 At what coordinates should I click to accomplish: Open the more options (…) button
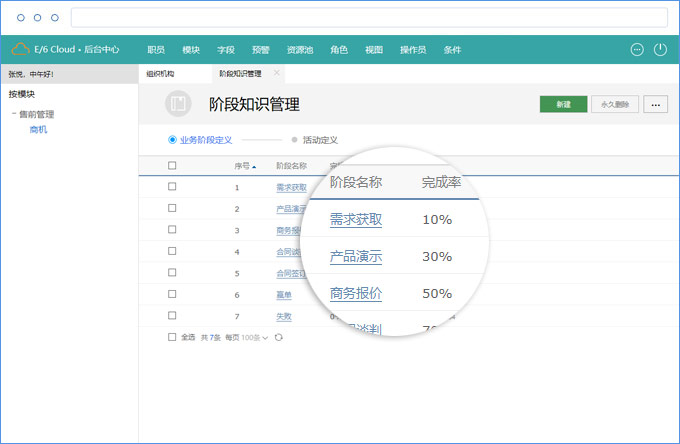(x=655, y=104)
